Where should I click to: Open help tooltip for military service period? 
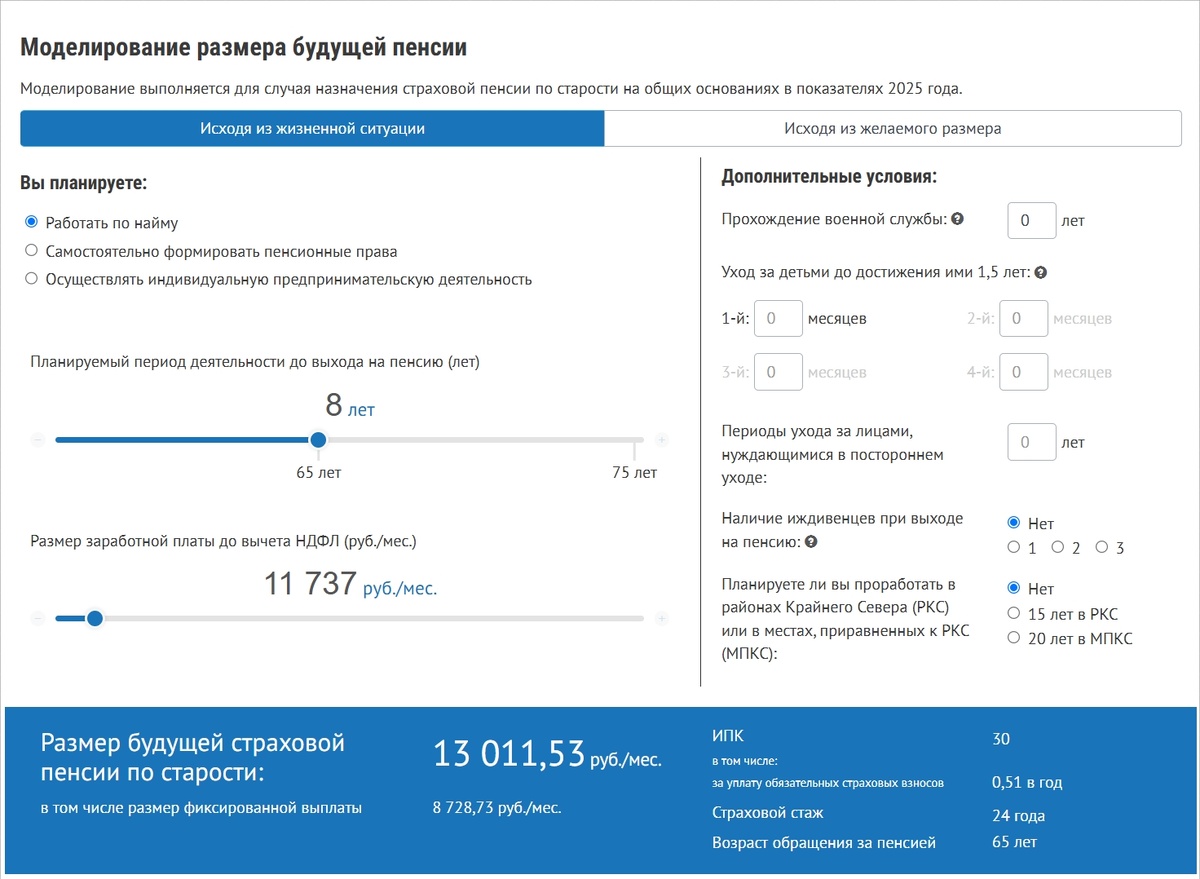click(x=958, y=219)
